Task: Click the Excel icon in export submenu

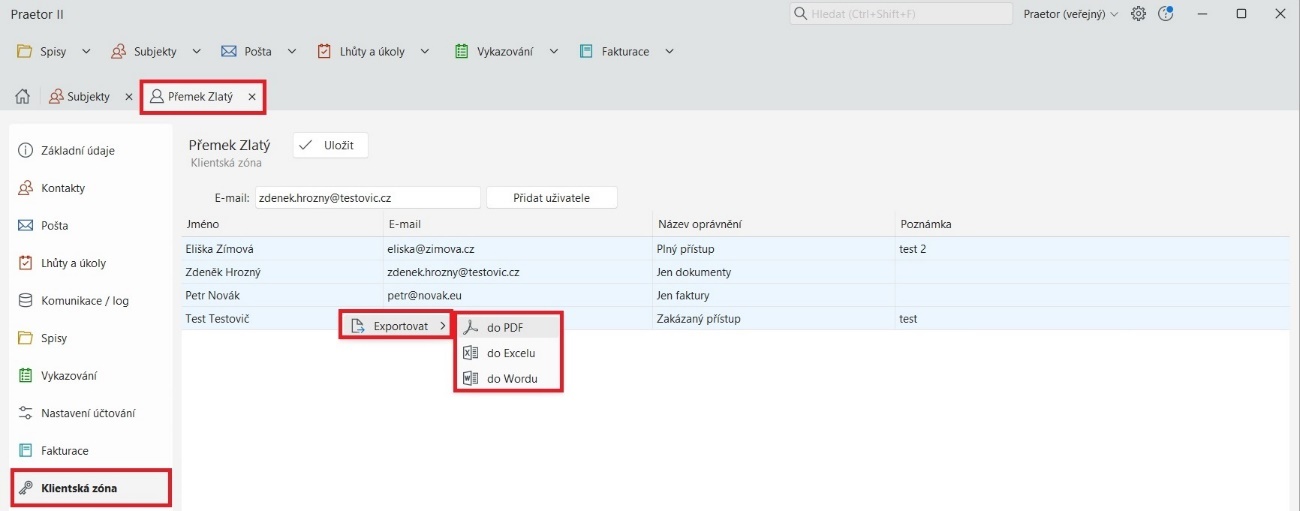Action: [471, 353]
